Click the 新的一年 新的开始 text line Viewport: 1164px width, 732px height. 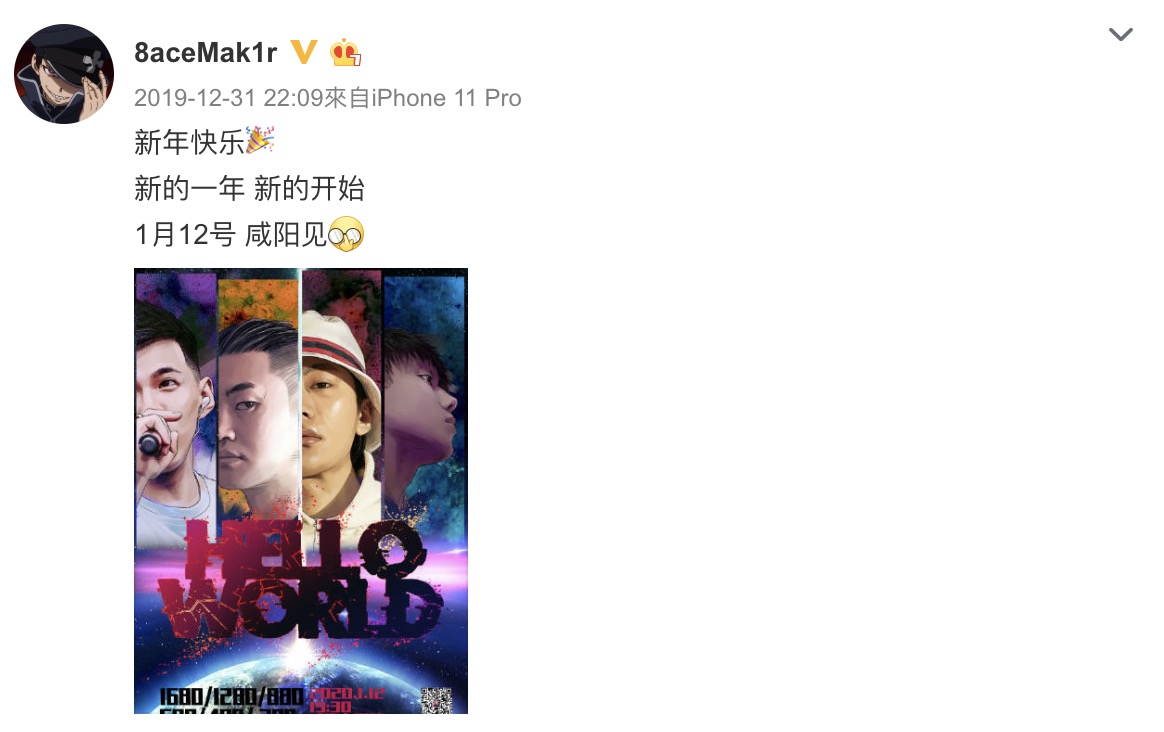[249, 189]
